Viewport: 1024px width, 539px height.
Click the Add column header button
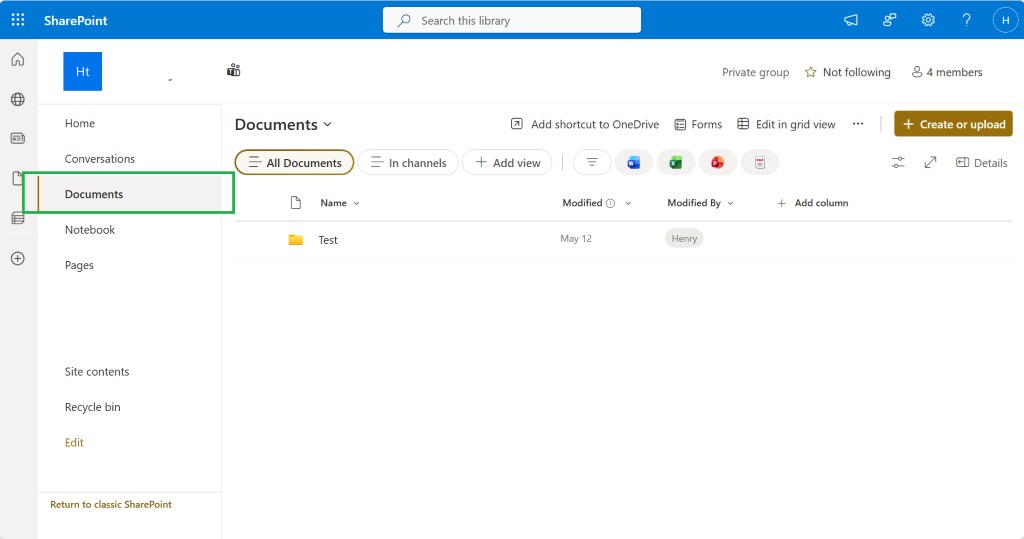812,203
